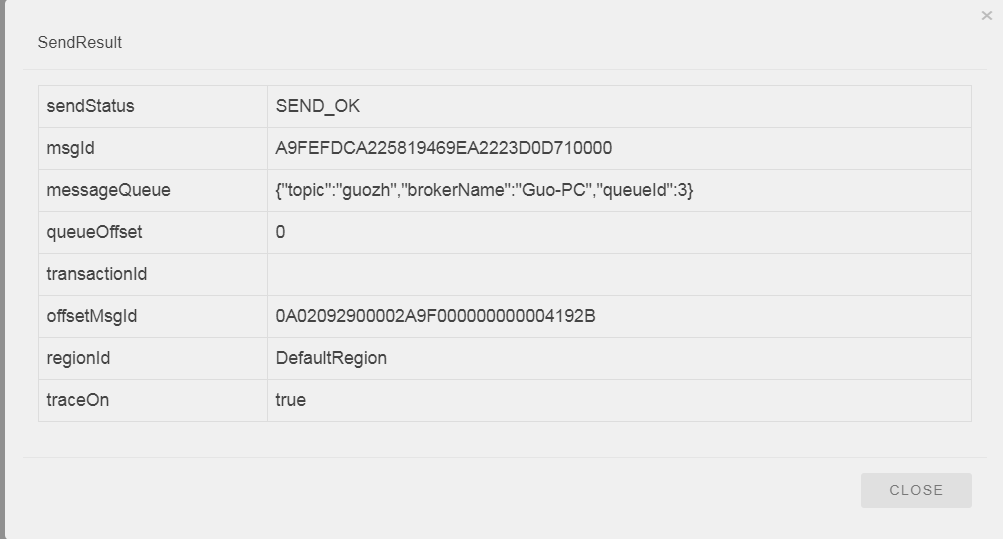Viewport: 1003px width, 539px height.
Task: Click the traceOn label cell
Action: 153,400
